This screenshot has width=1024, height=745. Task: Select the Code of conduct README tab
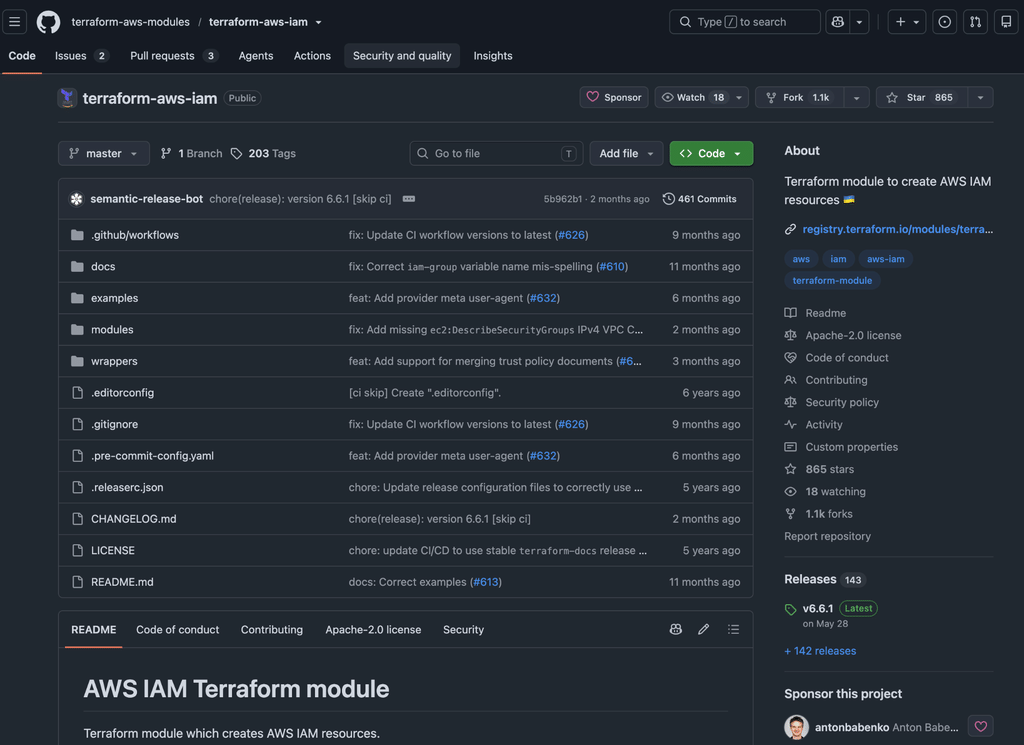(178, 629)
